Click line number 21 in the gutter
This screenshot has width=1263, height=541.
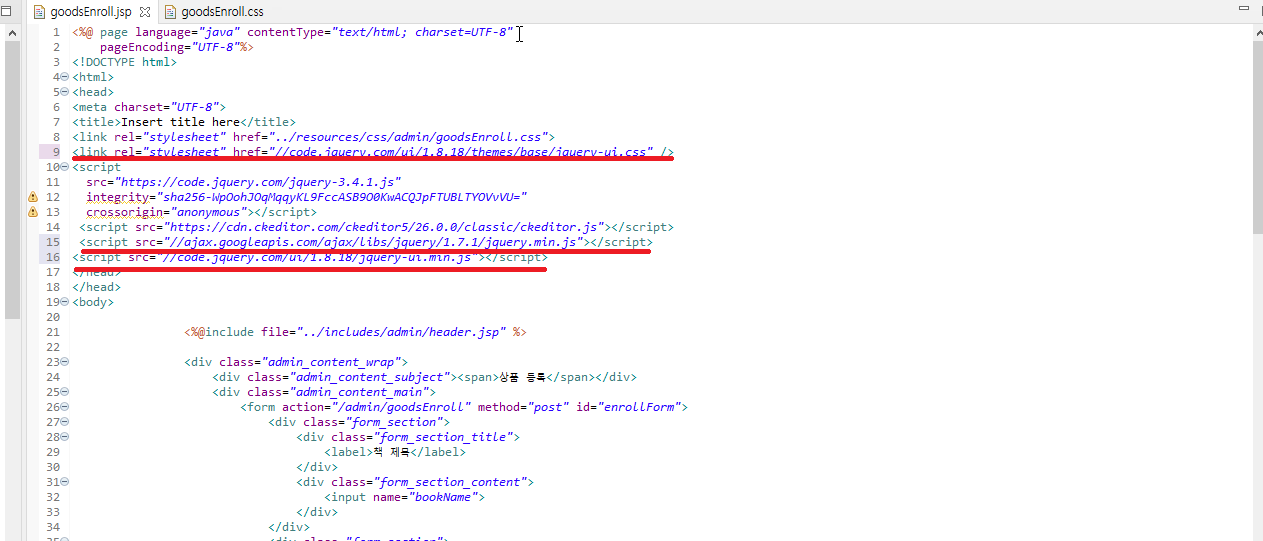coord(53,332)
